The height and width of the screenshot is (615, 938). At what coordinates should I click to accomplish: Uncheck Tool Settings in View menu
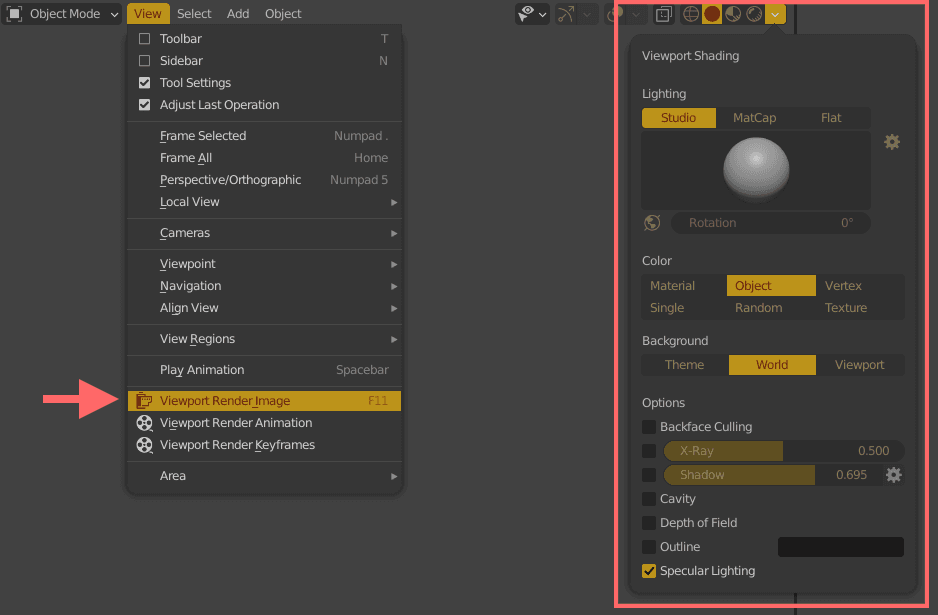pyautogui.click(x=145, y=83)
